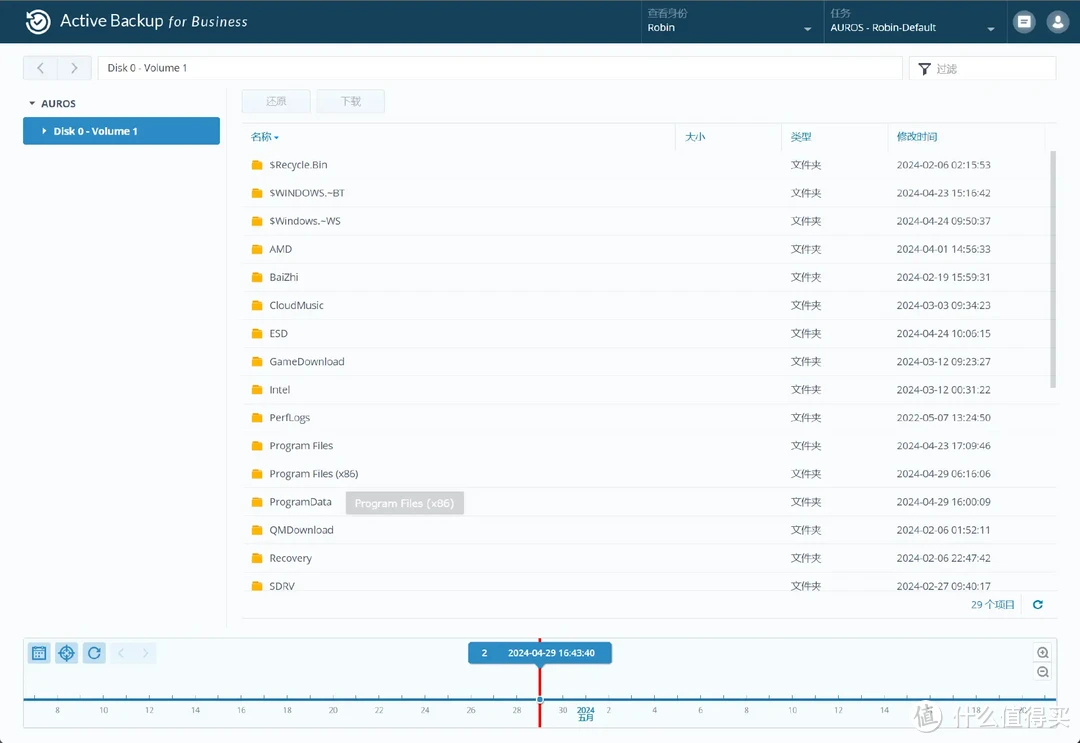This screenshot has height=743, width=1080.
Task: Click the 还原 restore button
Action: [x=276, y=101]
